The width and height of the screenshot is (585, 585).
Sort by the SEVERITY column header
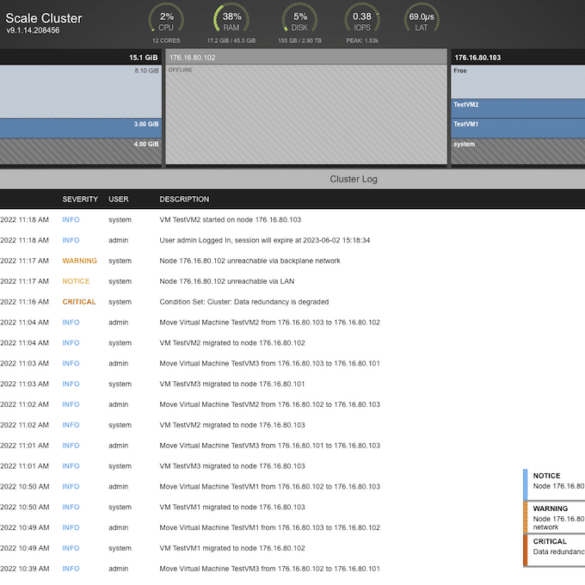(x=80, y=199)
